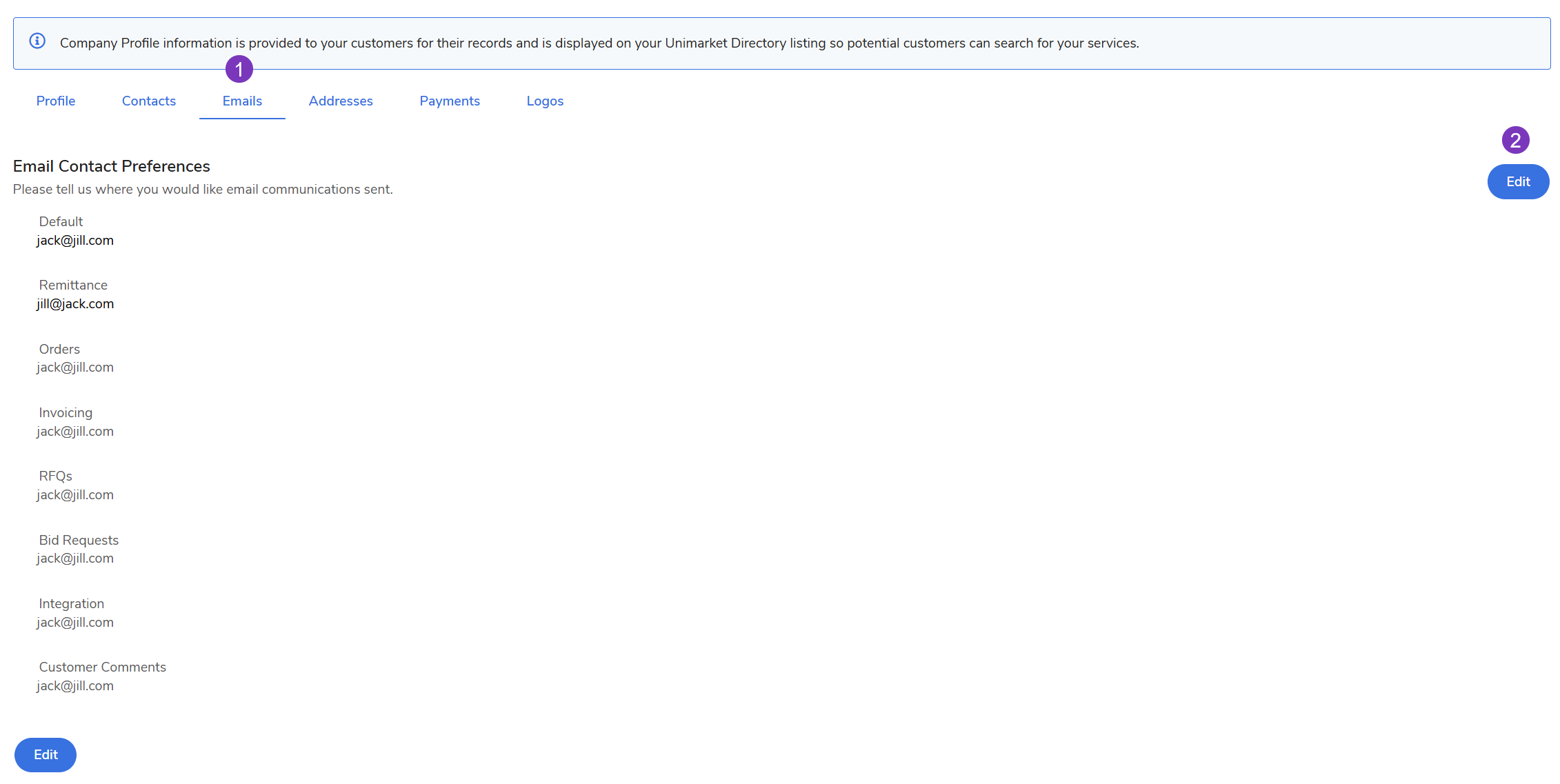The width and height of the screenshot is (1560, 784).
Task: Click the Remittance email jill@jack.com
Action: pyautogui.click(x=75, y=304)
